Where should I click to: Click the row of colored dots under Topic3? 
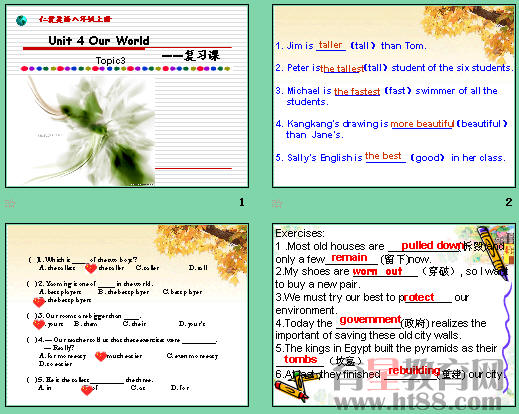tap(125, 69)
